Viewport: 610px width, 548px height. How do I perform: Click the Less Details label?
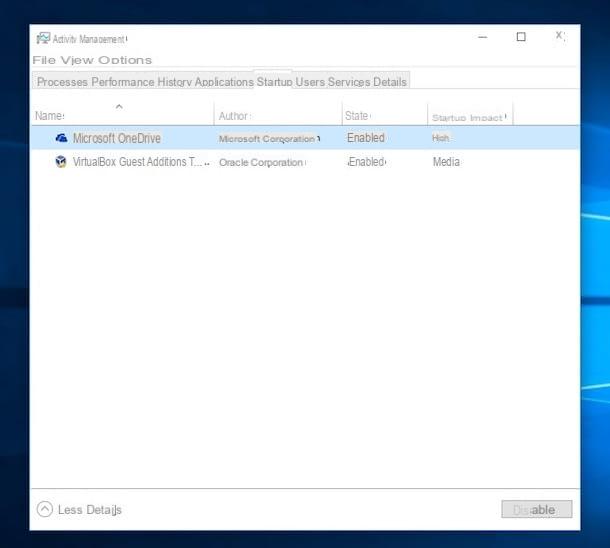90,509
